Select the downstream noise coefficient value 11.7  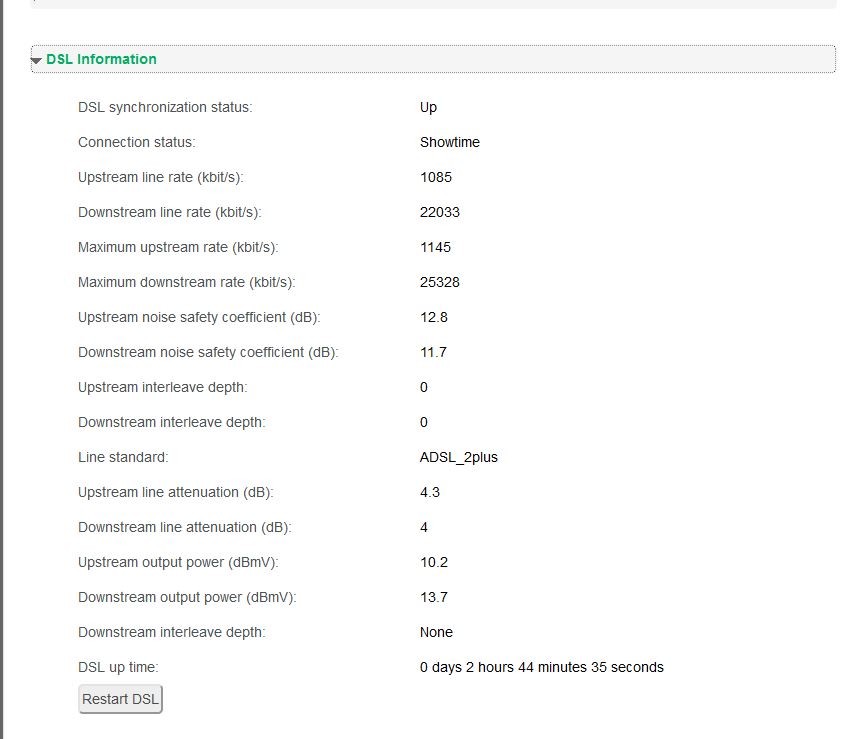click(433, 352)
